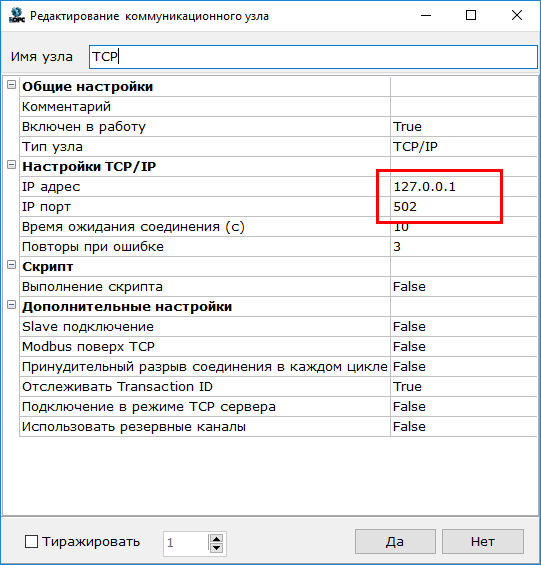
Task: Click the Slave подключение label
Action: coord(88,326)
